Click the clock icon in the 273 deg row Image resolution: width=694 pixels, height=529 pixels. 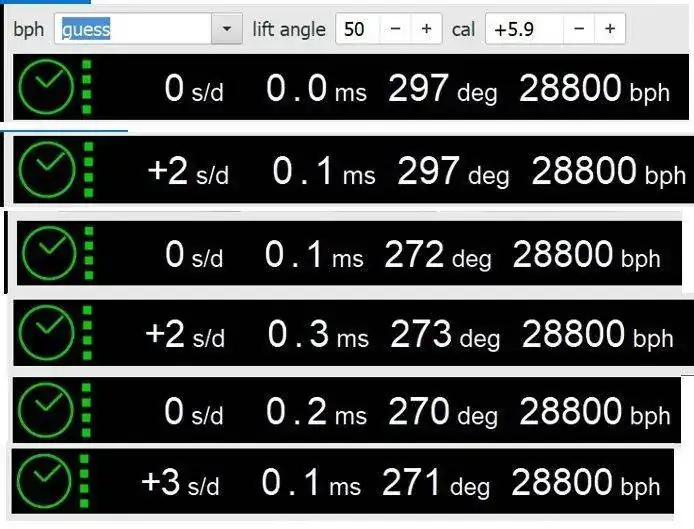point(47,333)
